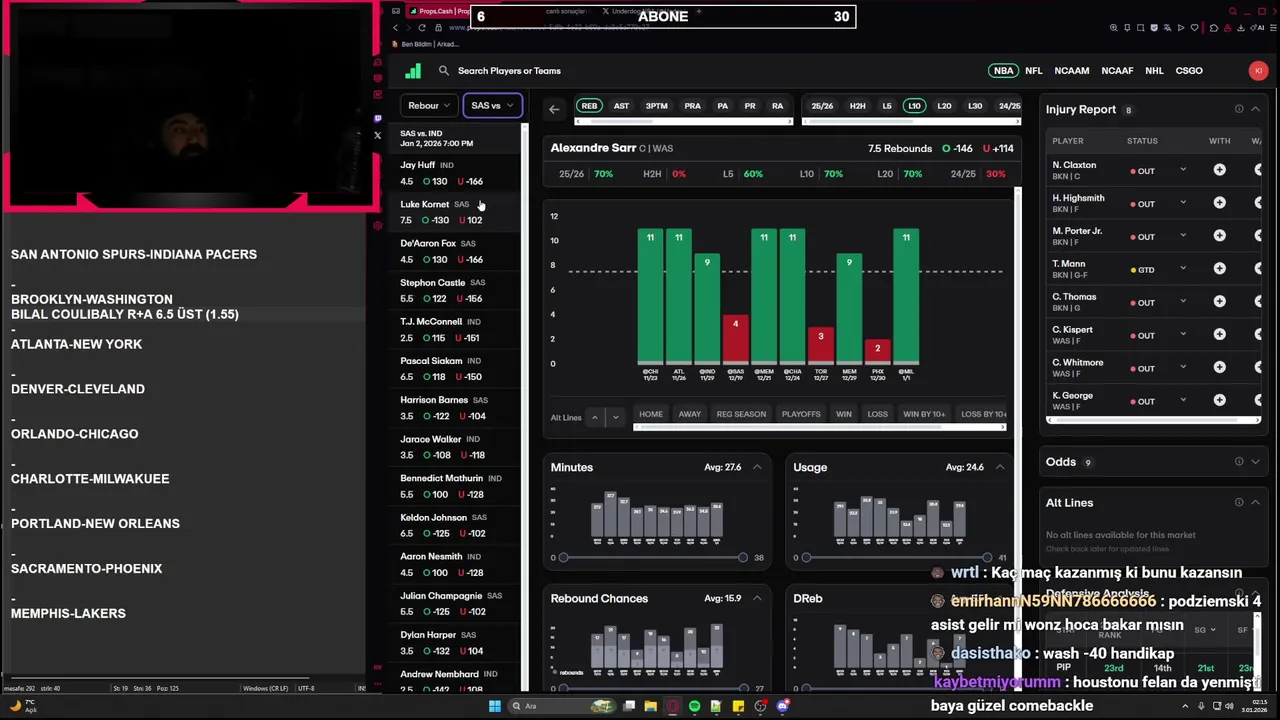Raise alt line with up chevron

coord(595,417)
